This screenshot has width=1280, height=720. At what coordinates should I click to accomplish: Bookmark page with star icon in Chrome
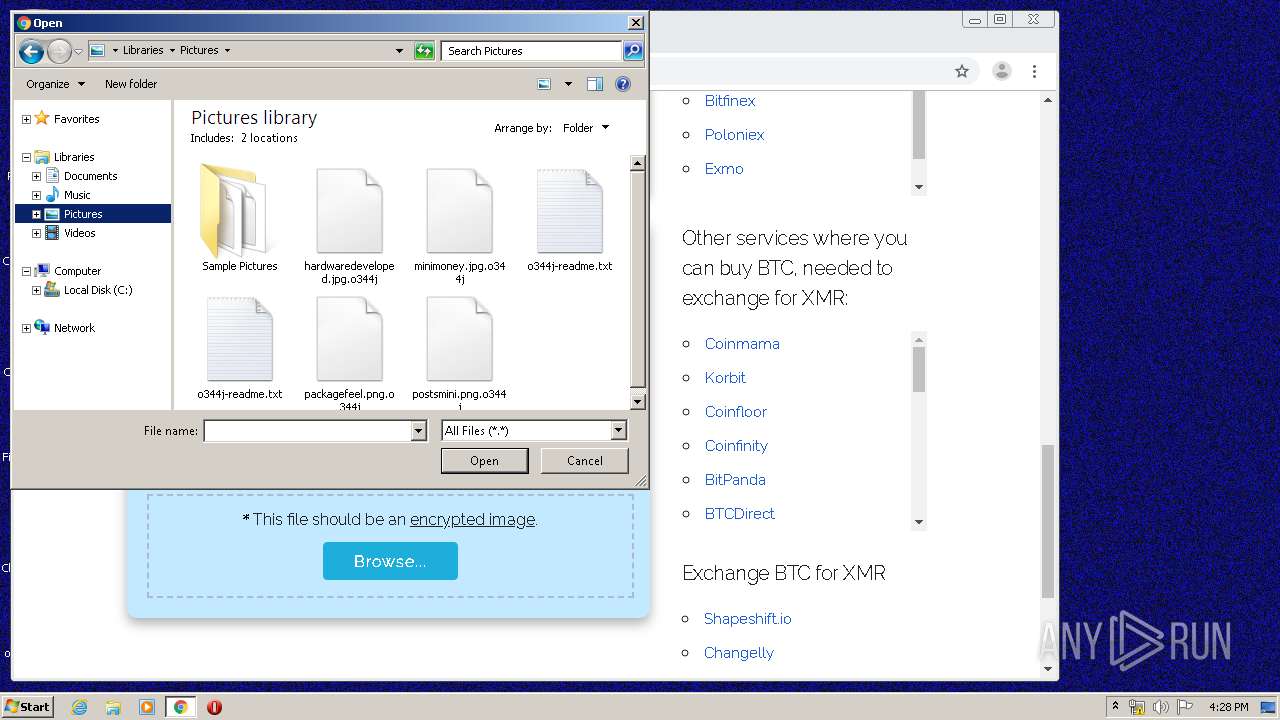pyautogui.click(x=962, y=71)
